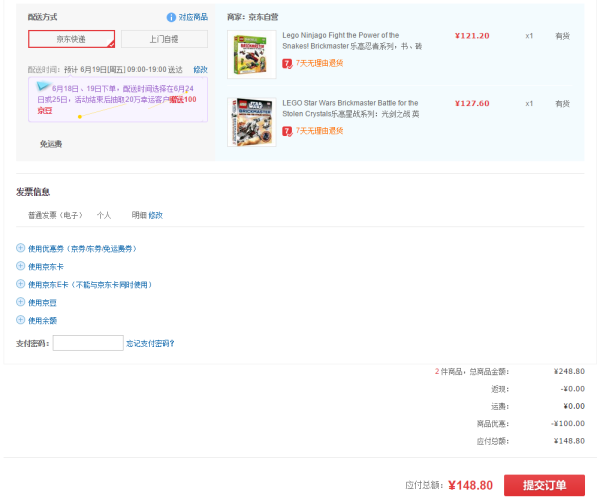Expand 使用京东E卡 plus icon
The width and height of the screenshot is (600, 501).
point(20,284)
